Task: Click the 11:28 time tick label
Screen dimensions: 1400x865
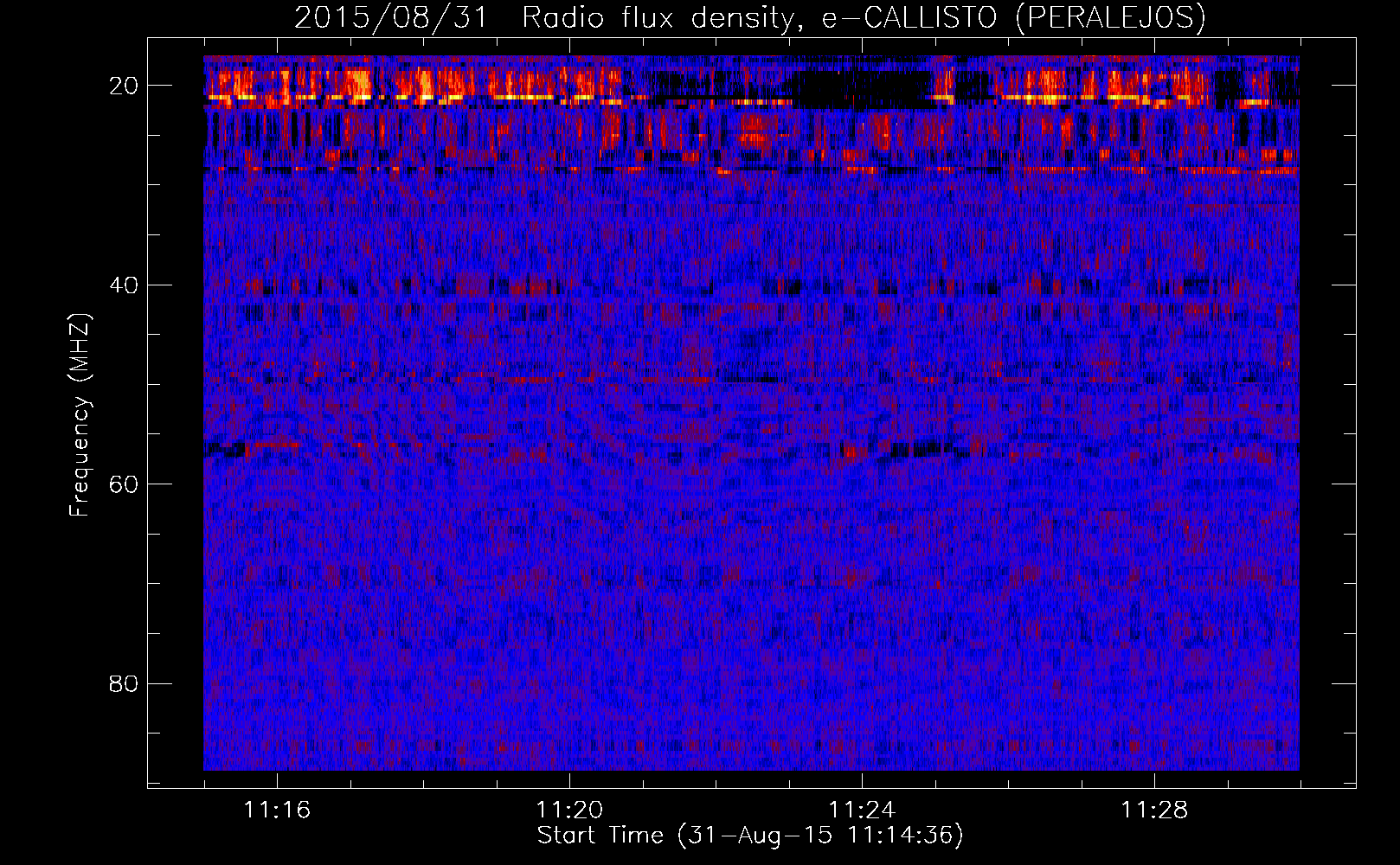Action: pyautogui.click(x=1155, y=811)
